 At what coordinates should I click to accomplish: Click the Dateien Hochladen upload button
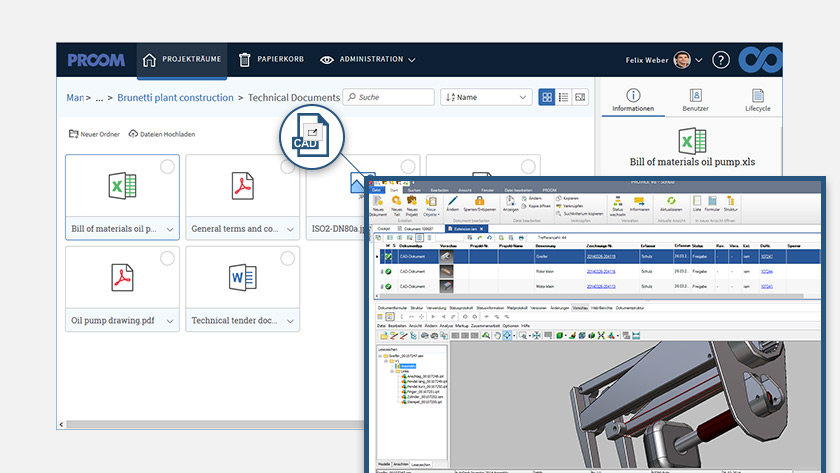(x=162, y=134)
